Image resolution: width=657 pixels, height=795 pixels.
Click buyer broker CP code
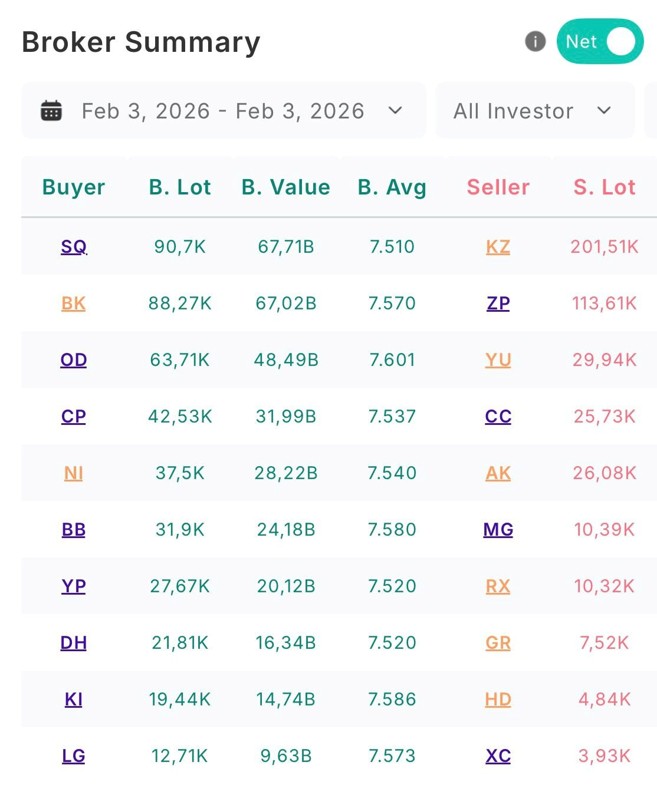point(74,416)
